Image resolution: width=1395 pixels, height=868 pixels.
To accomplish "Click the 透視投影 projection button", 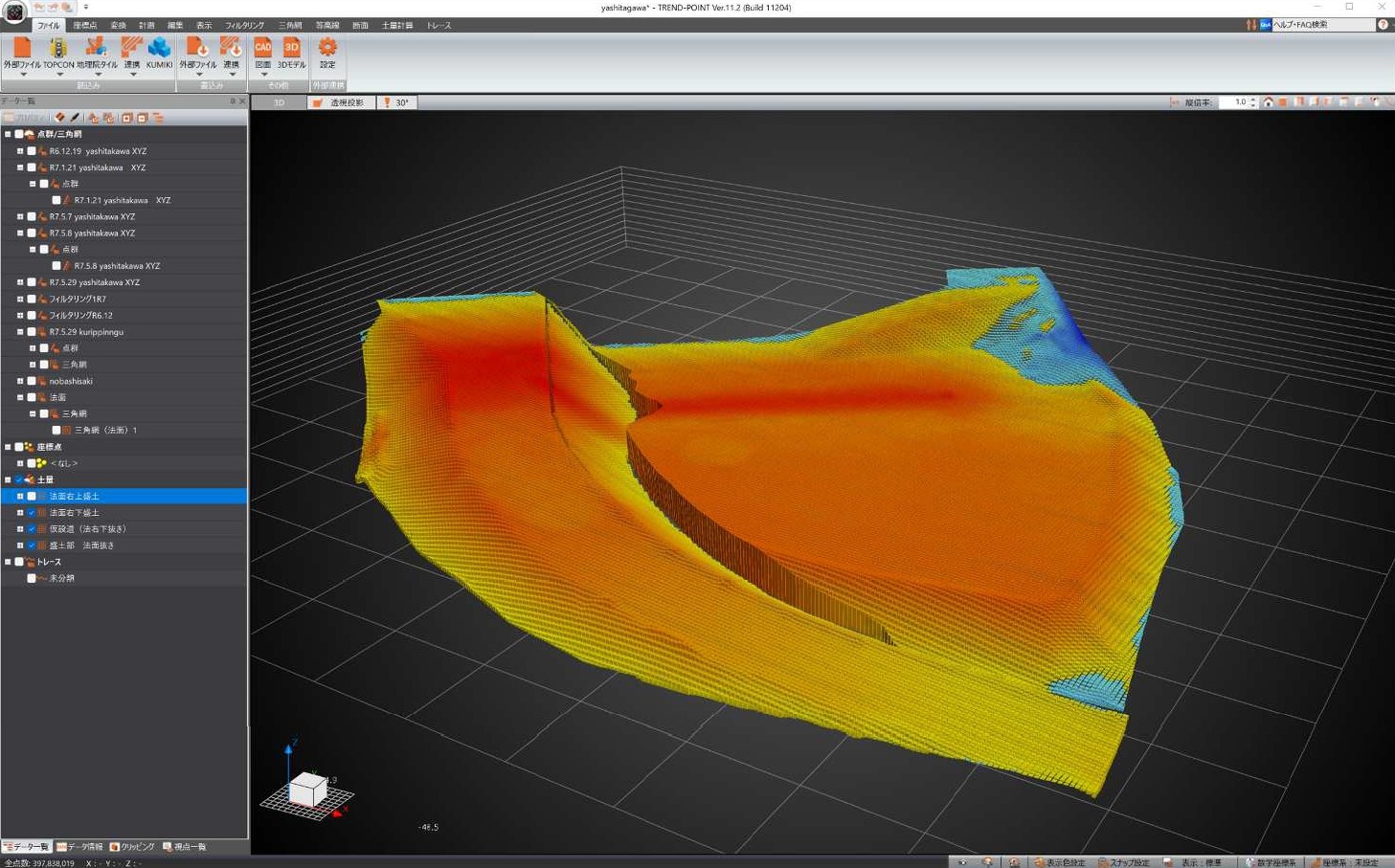I will pos(340,102).
